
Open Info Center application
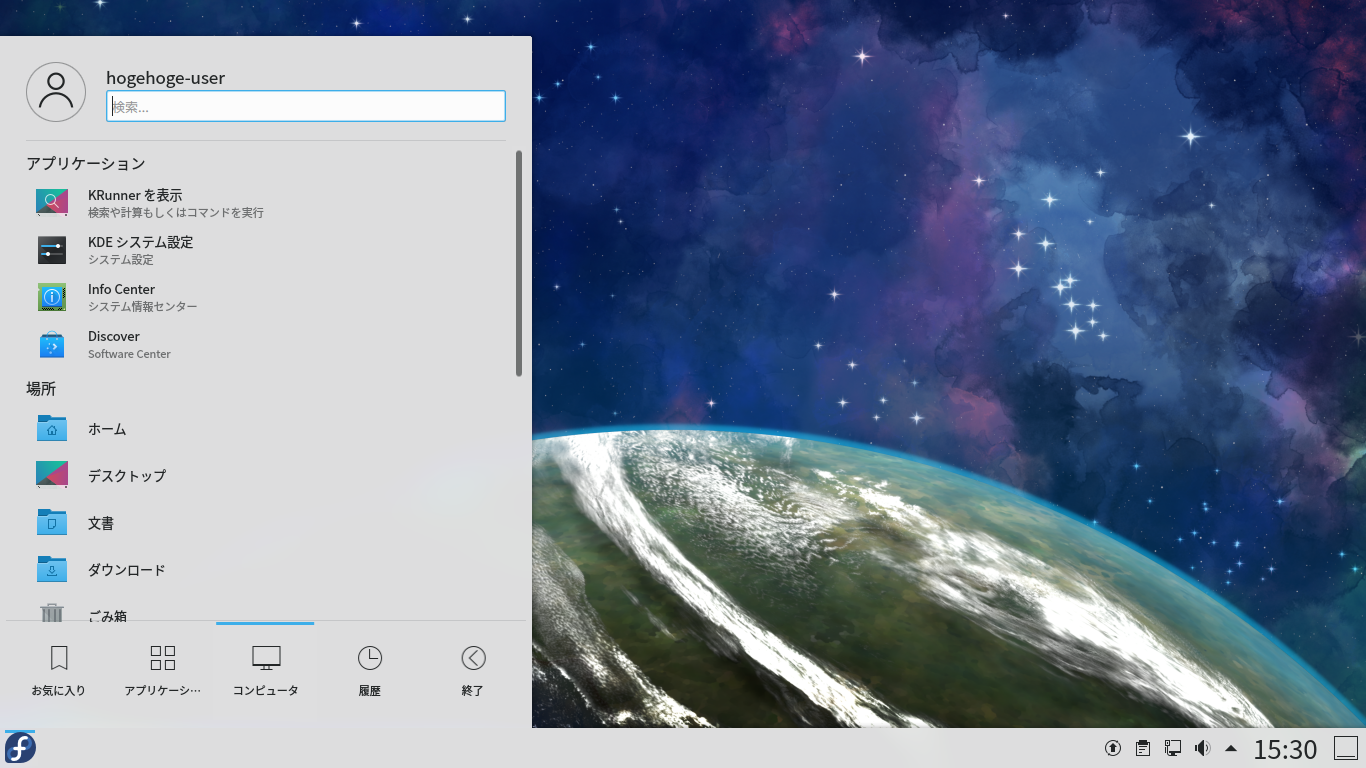click(x=268, y=297)
